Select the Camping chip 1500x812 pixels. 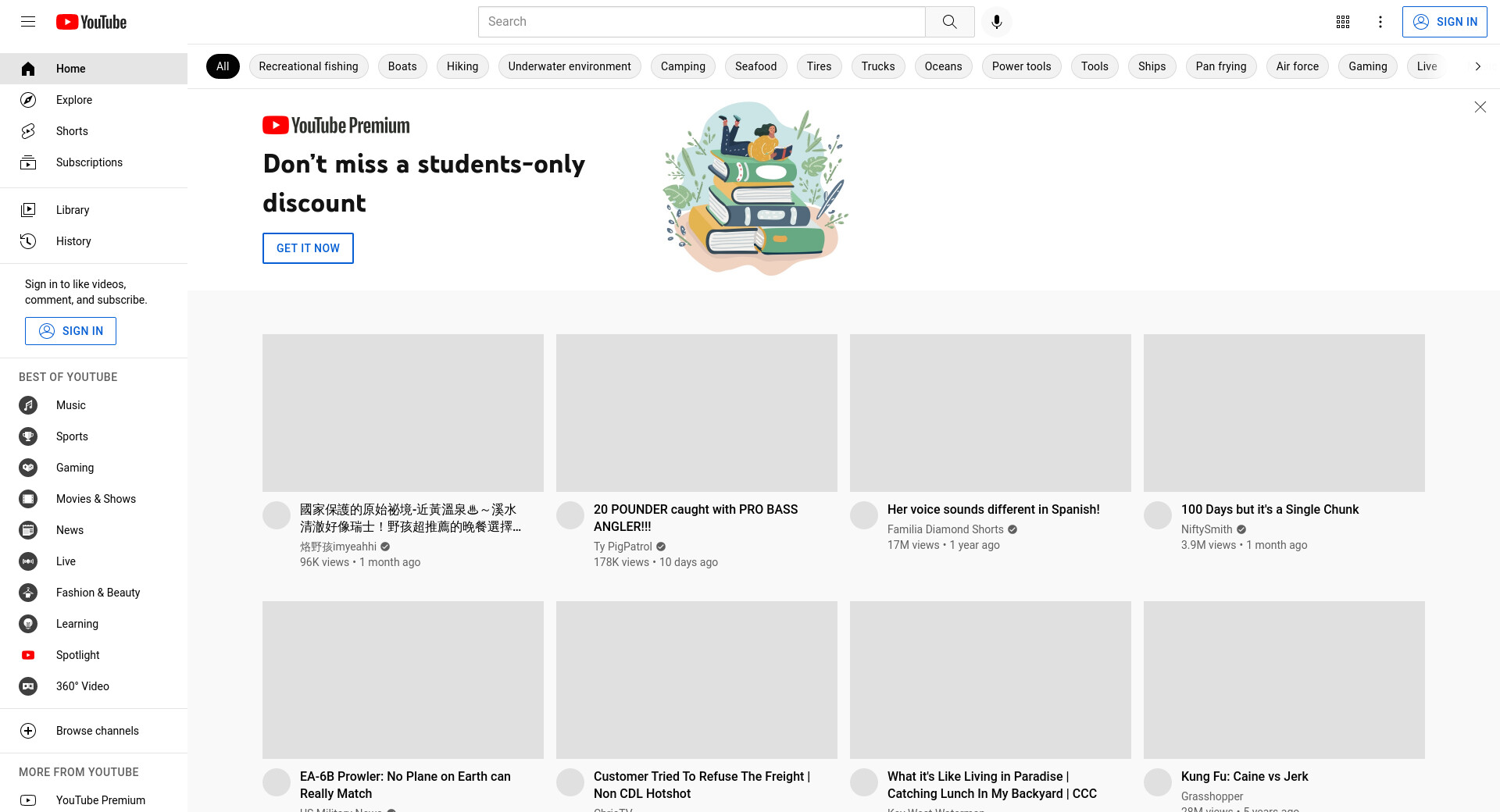pos(683,66)
